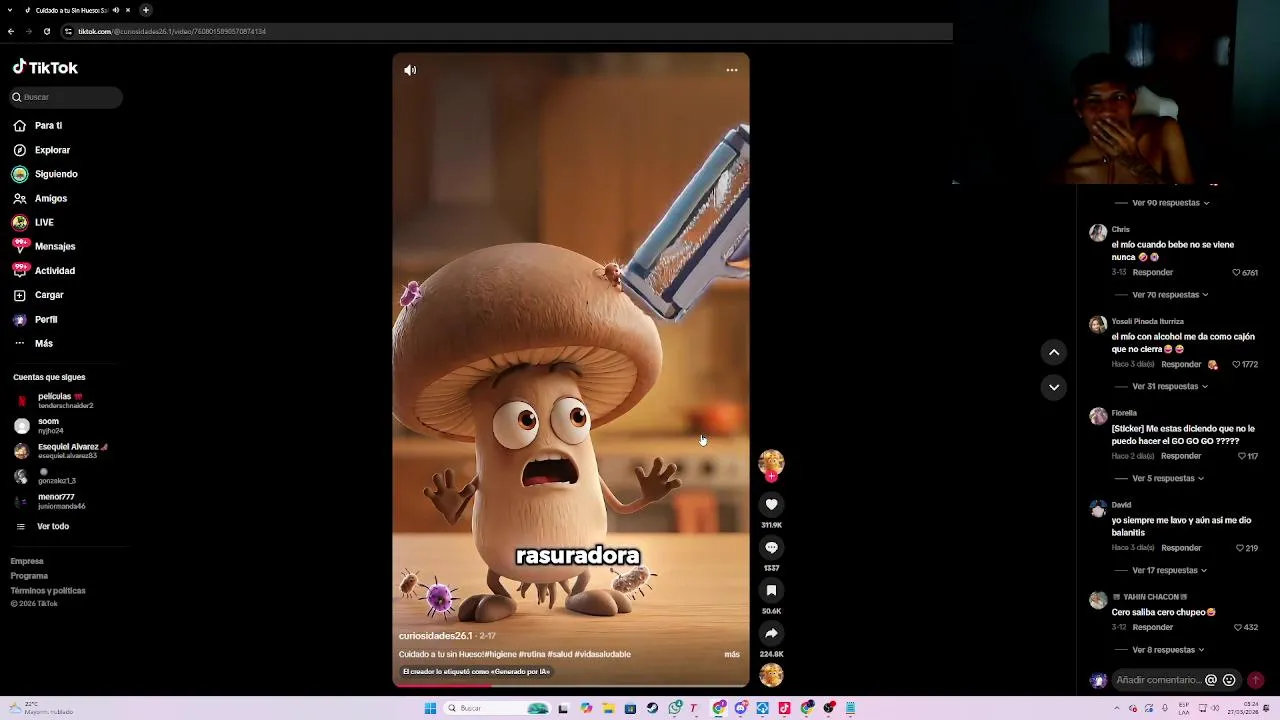Go to next video with down arrow
This screenshot has width=1280, height=720.
[1054, 387]
